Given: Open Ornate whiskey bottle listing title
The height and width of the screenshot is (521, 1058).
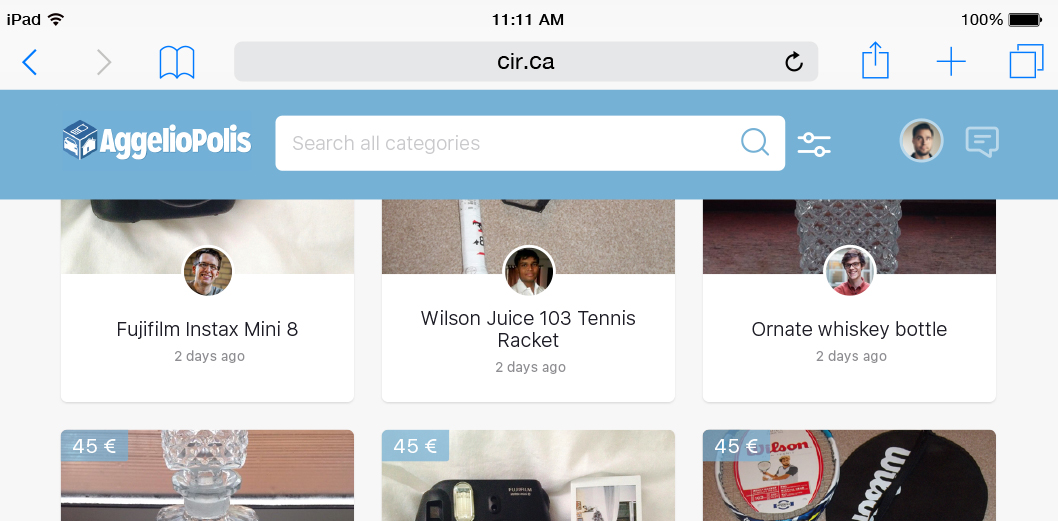Looking at the screenshot, I should 849,329.
